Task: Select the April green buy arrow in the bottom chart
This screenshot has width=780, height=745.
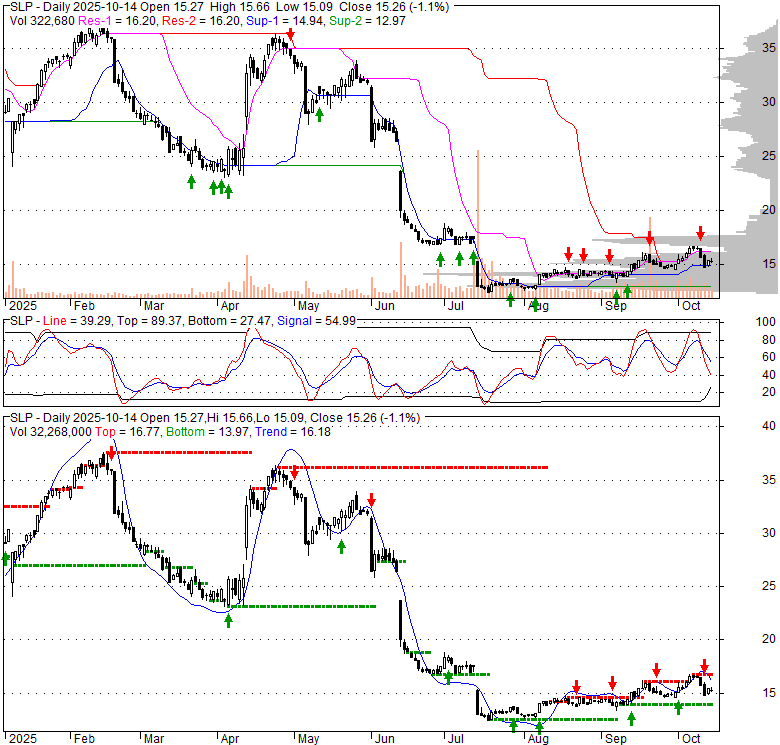Action: [x=228, y=620]
